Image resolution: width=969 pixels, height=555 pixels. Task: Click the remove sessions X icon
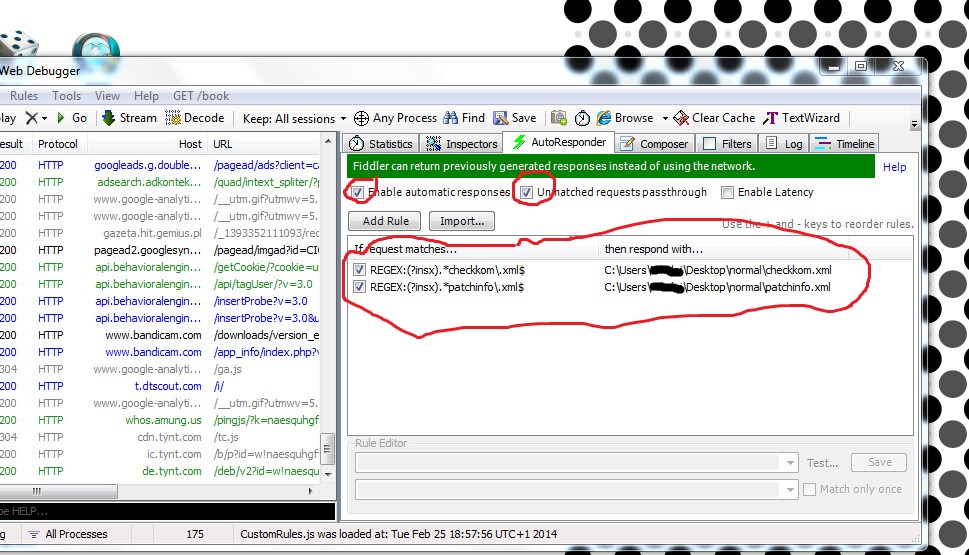click(32, 117)
